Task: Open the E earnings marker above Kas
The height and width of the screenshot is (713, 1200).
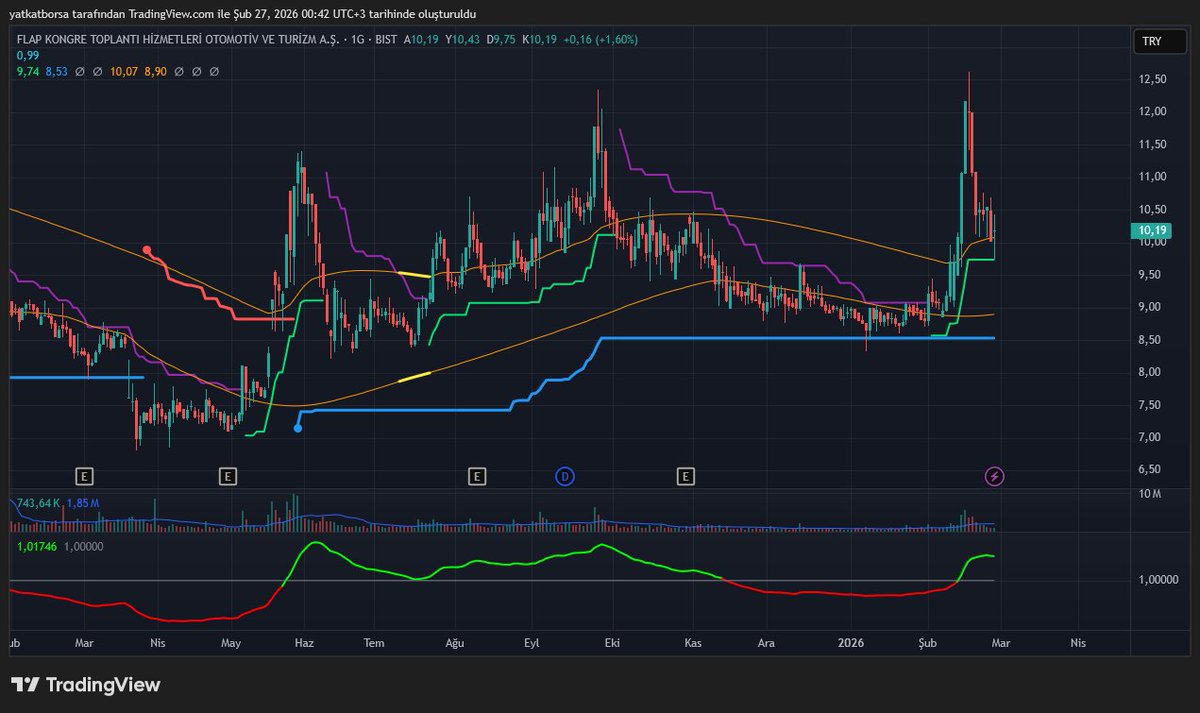Action: (686, 476)
